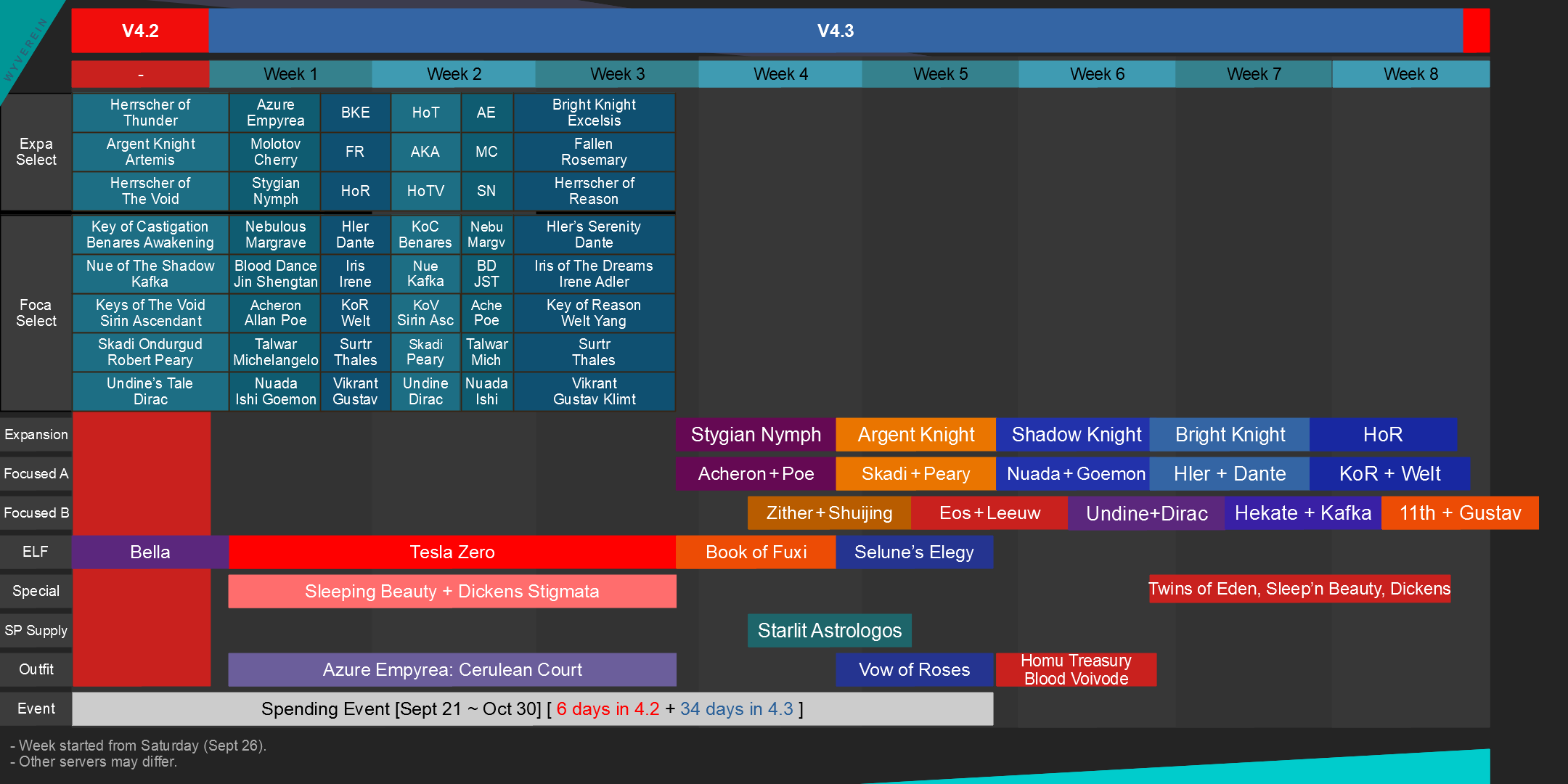Click the Vikrant Gustav Klimt cell
The image size is (1568, 784).
point(594,391)
